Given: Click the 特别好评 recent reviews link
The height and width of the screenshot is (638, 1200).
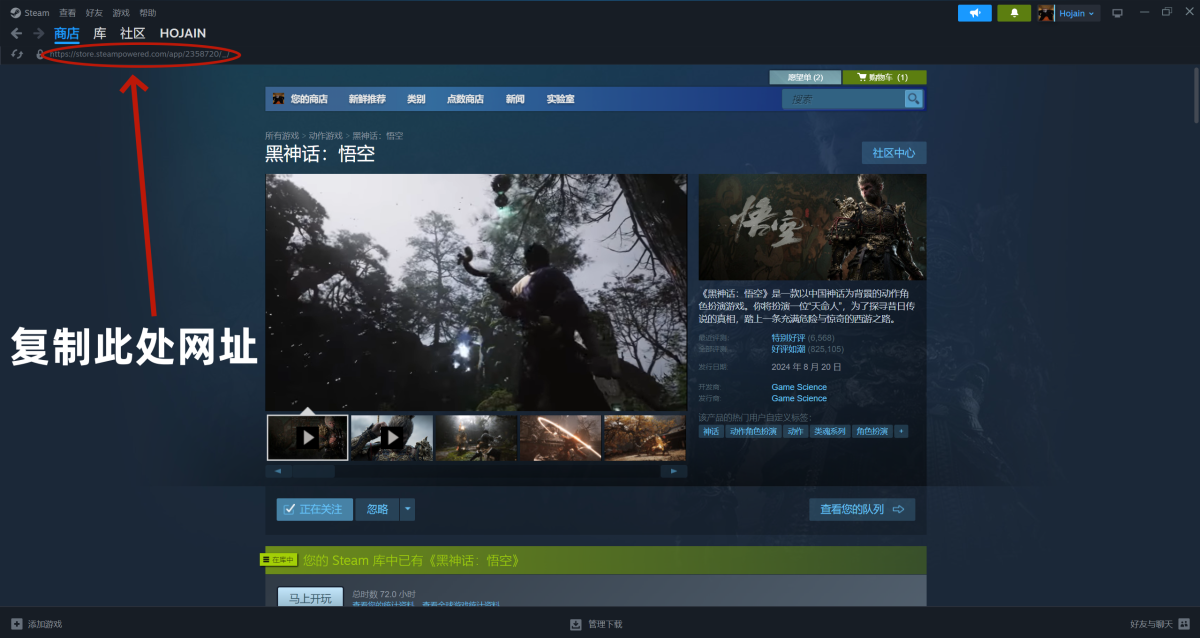Looking at the screenshot, I should tap(788, 338).
